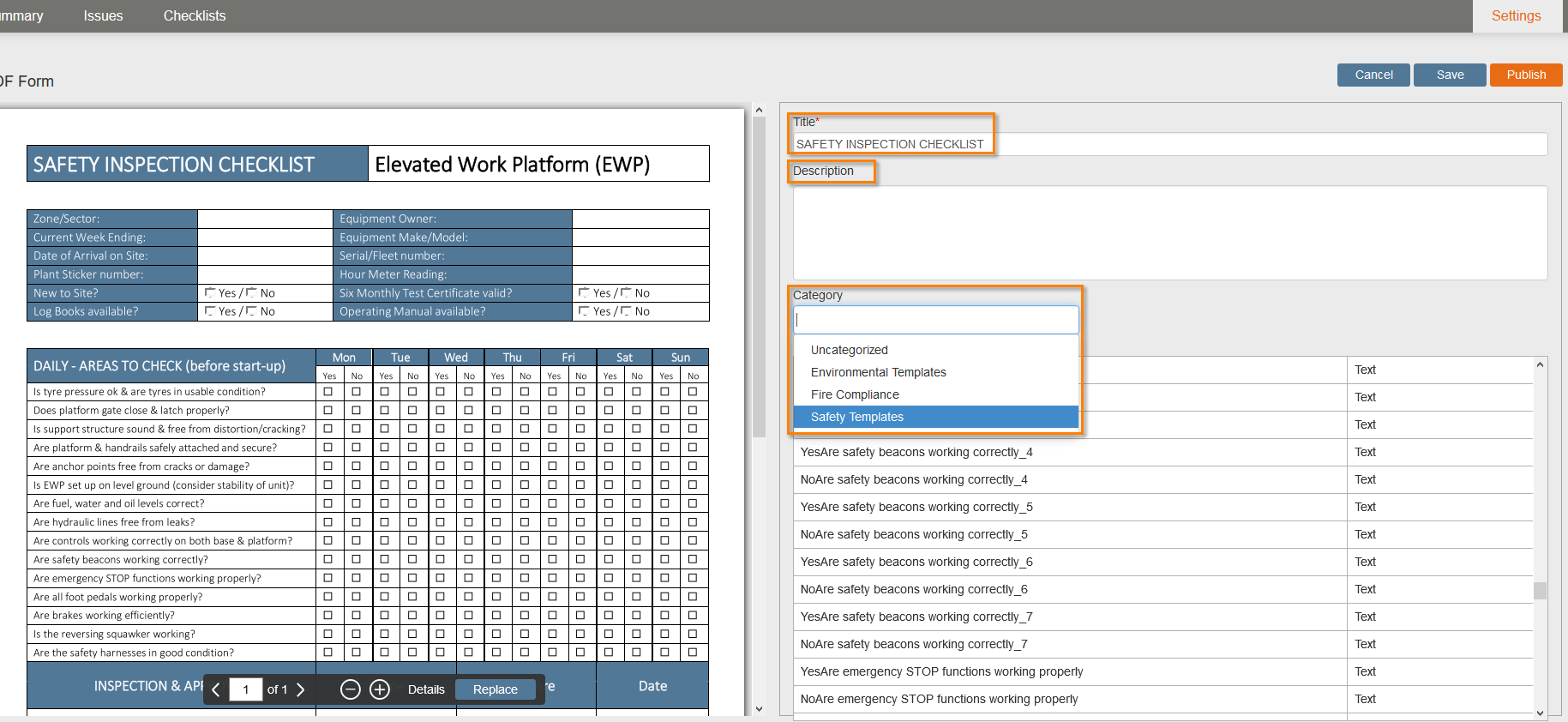Image resolution: width=1568 pixels, height=722 pixels.
Task: Go to next PDF page arrow
Action: 300,690
